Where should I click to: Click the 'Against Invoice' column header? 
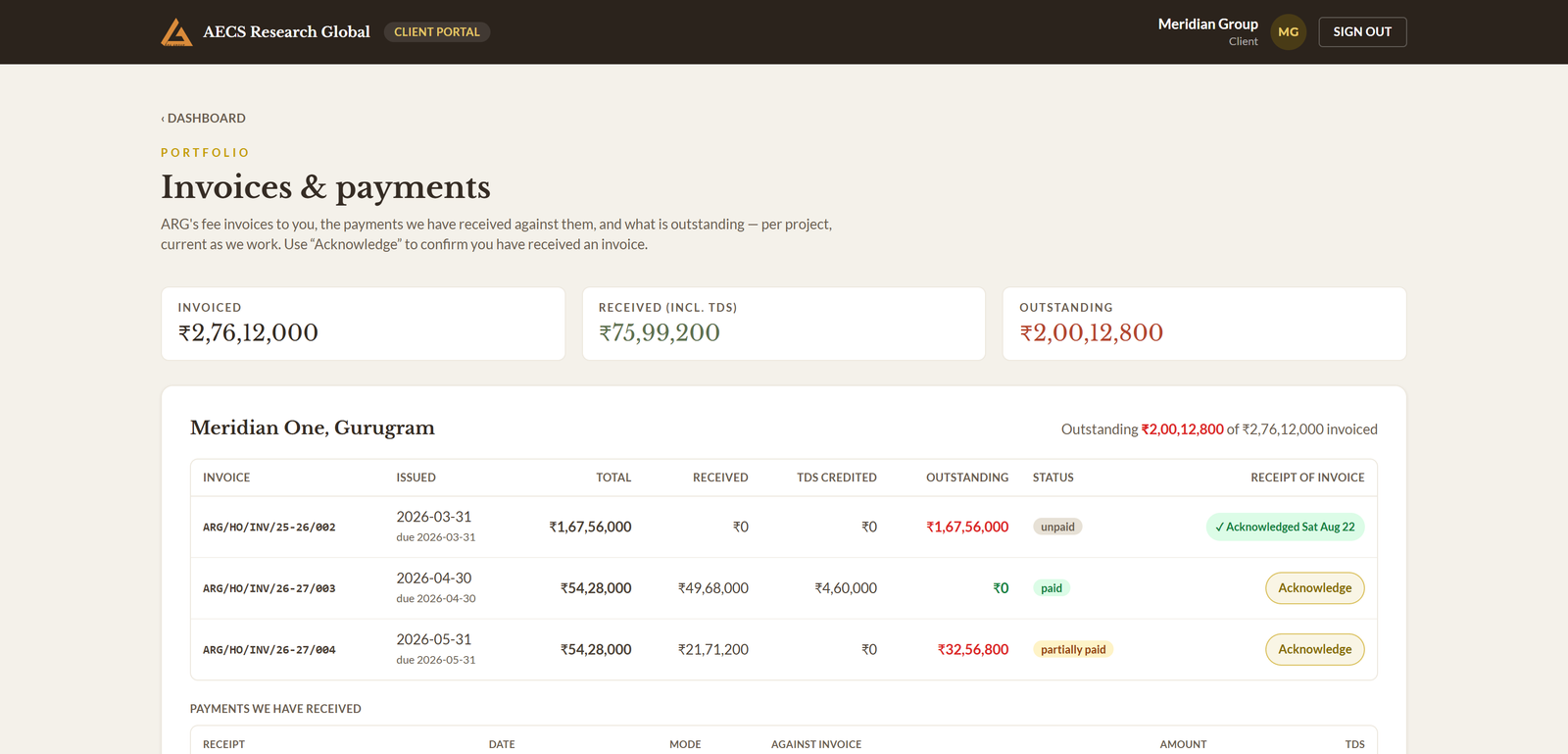tap(816, 745)
